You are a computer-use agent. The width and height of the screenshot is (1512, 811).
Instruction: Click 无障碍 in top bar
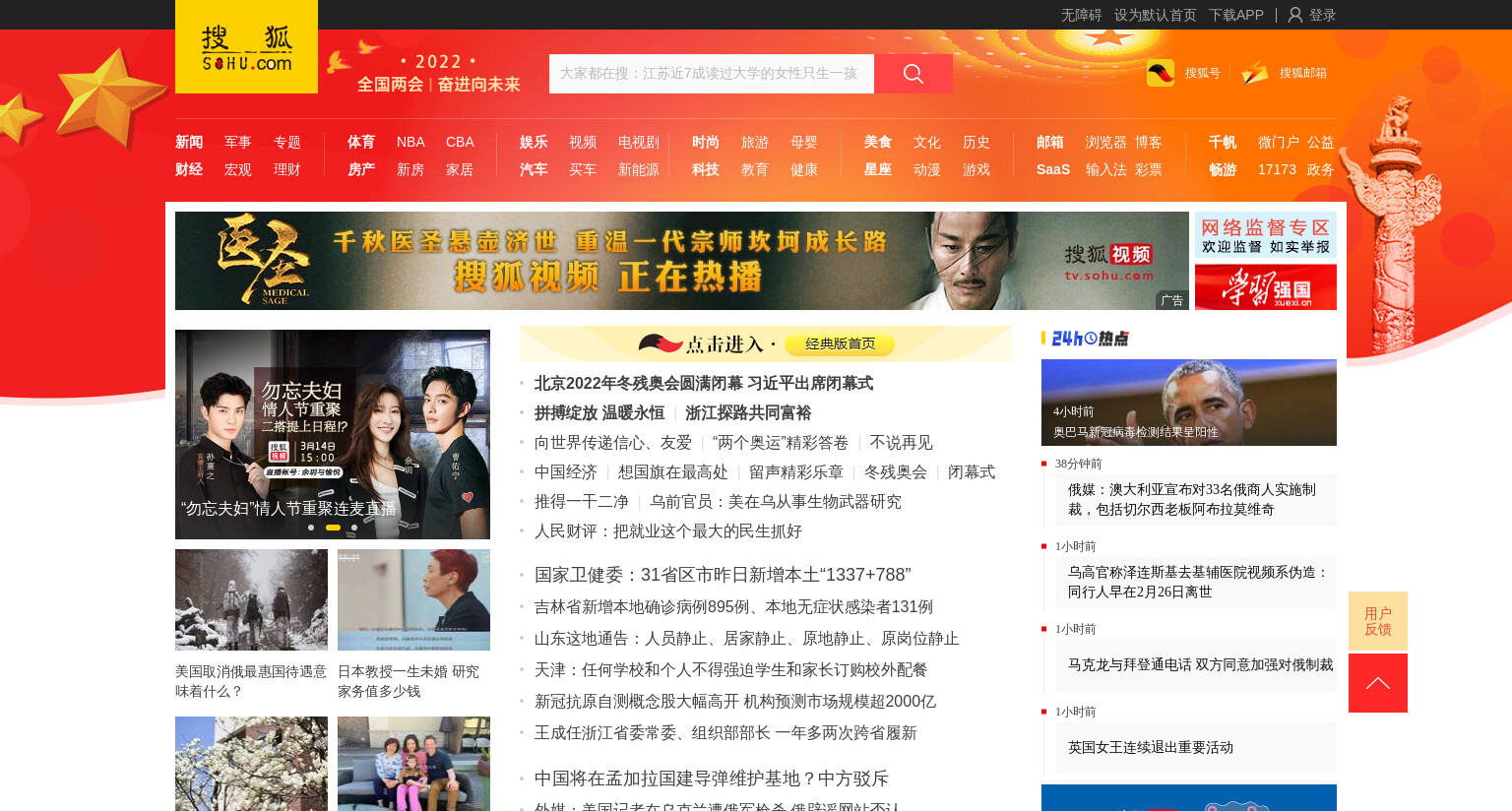(x=1081, y=15)
